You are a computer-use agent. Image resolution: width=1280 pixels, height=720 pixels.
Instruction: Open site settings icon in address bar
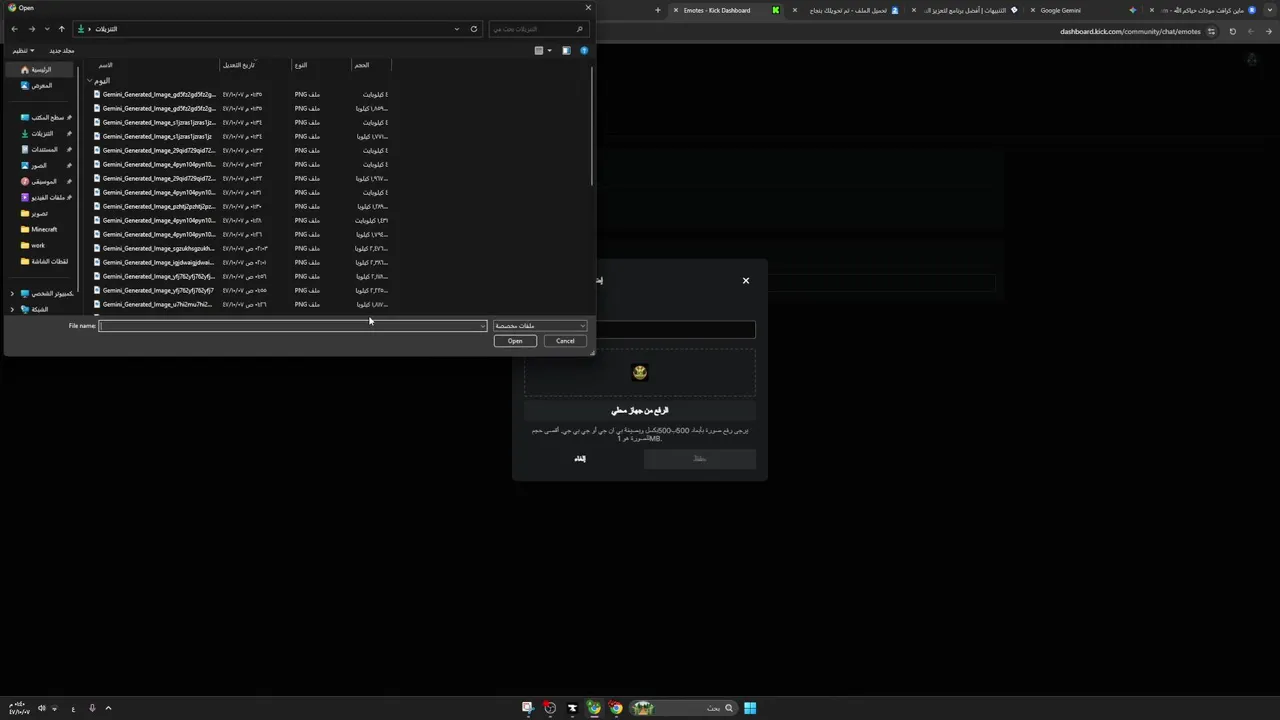point(1211,31)
